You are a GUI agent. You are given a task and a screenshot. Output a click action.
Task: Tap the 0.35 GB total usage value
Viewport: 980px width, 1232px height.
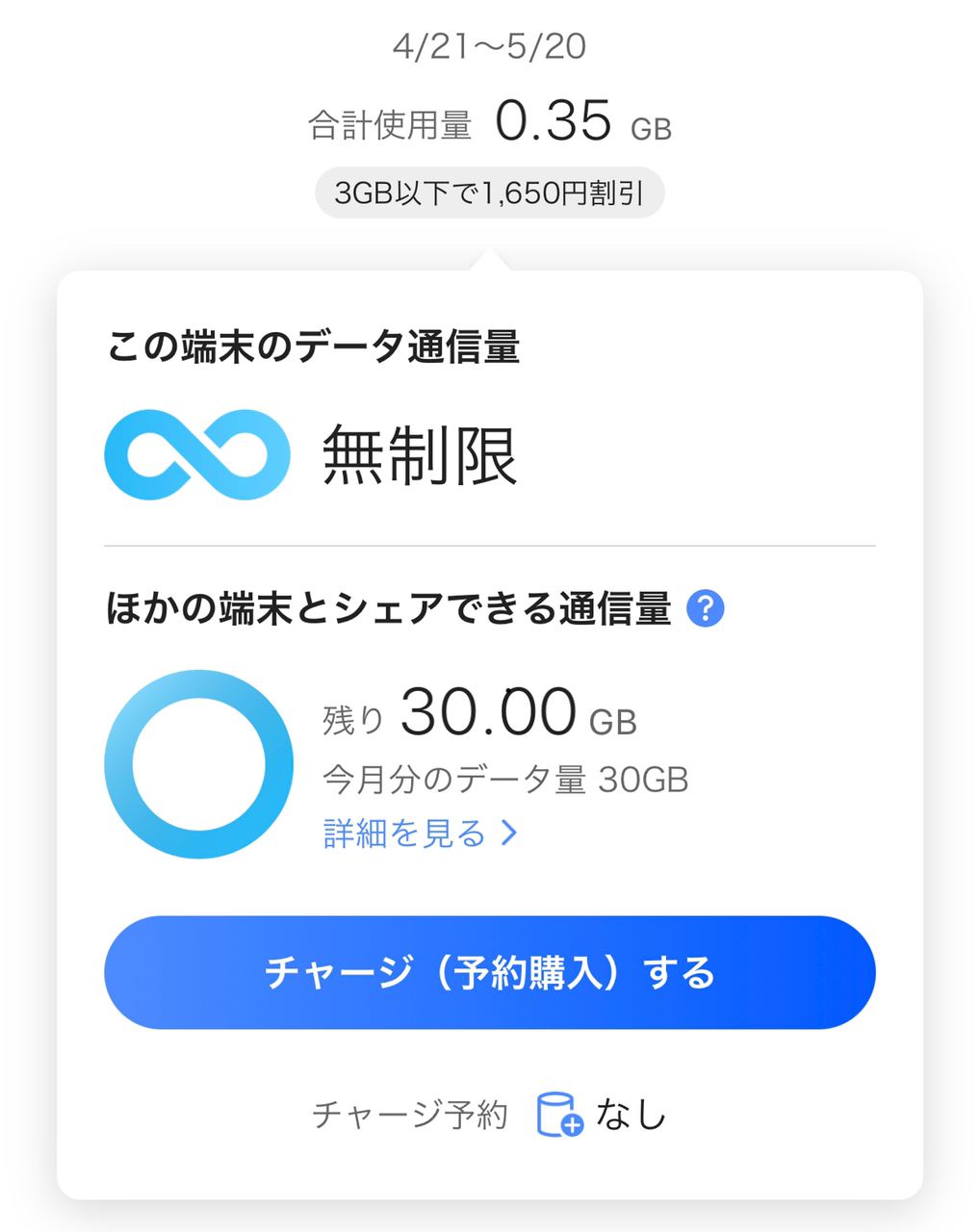583,122
